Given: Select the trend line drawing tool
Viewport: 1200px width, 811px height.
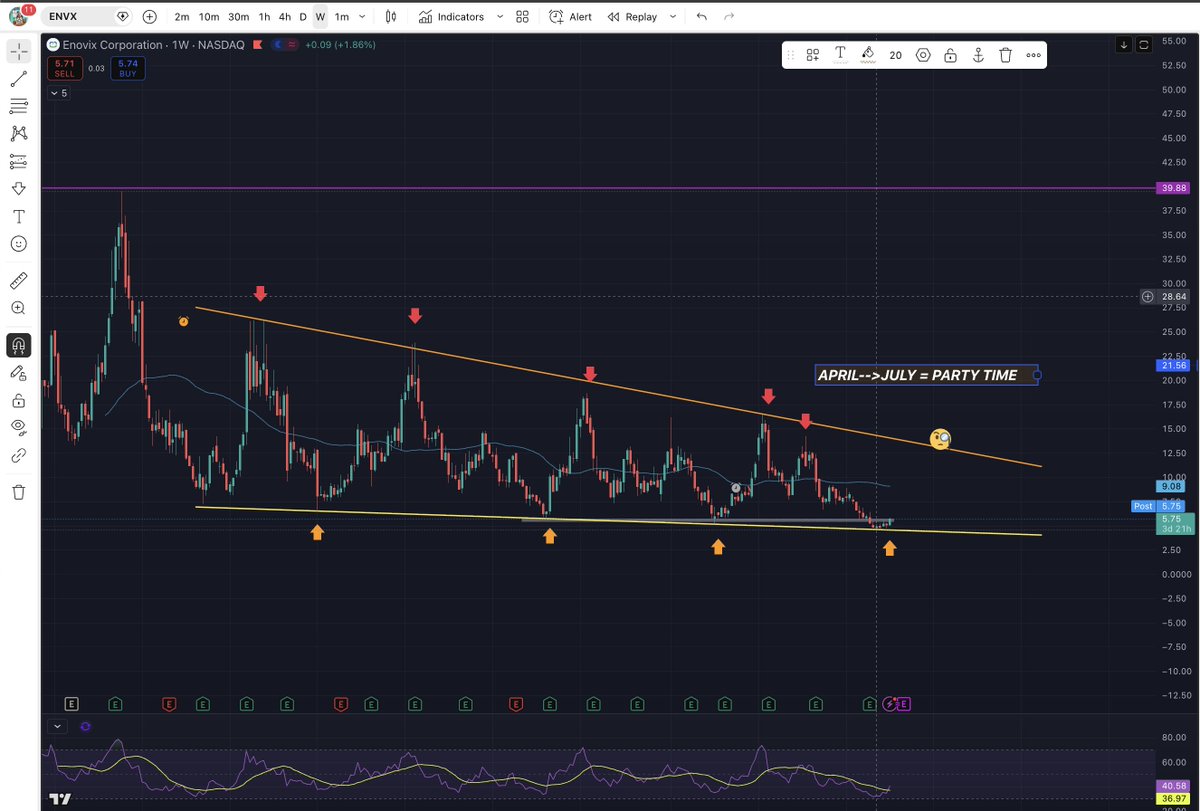Looking at the screenshot, I should pyautogui.click(x=18, y=79).
